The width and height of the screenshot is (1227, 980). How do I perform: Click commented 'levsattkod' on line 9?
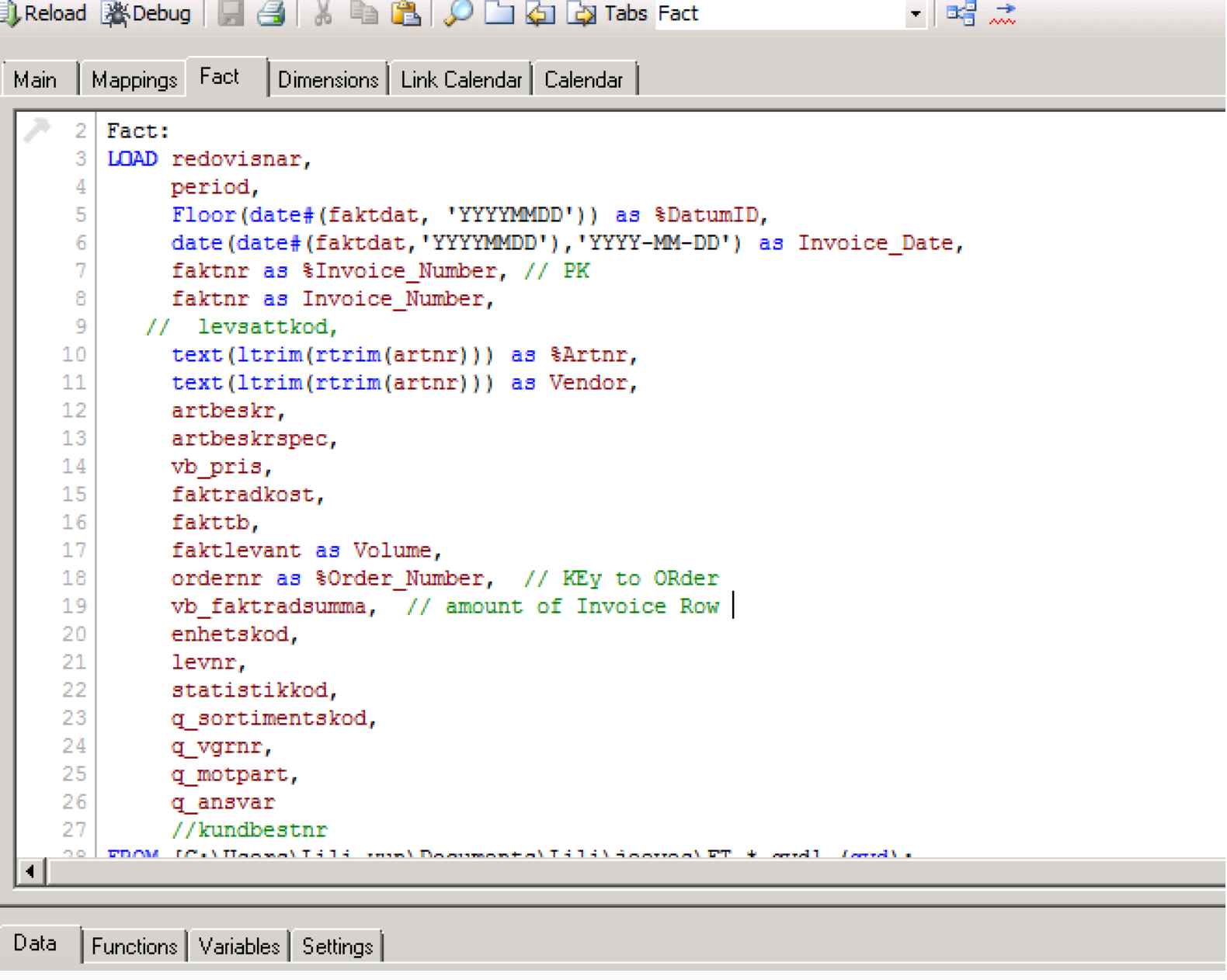[262, 327]
